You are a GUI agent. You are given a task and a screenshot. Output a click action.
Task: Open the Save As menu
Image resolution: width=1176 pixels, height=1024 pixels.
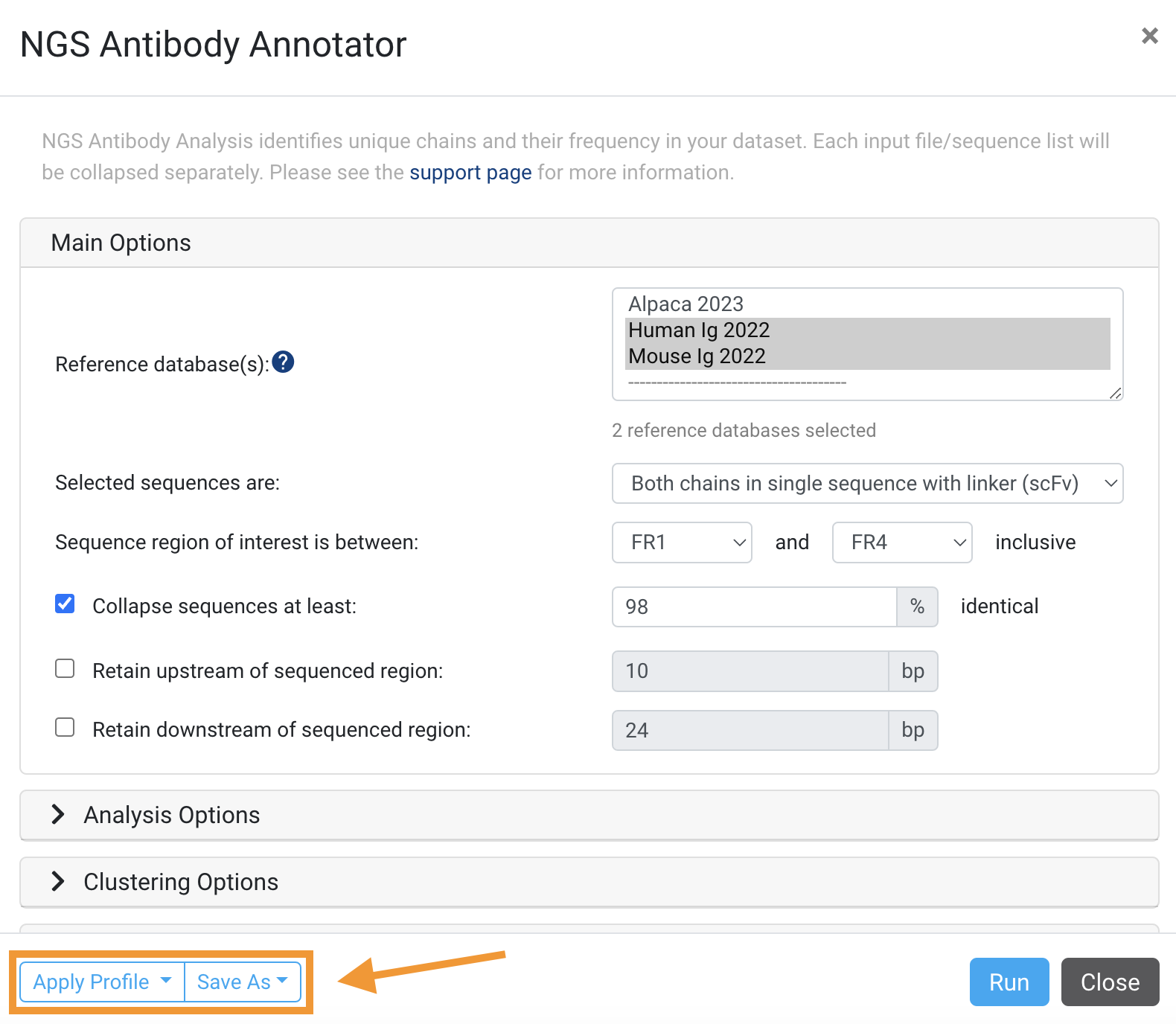click(243, 982)
